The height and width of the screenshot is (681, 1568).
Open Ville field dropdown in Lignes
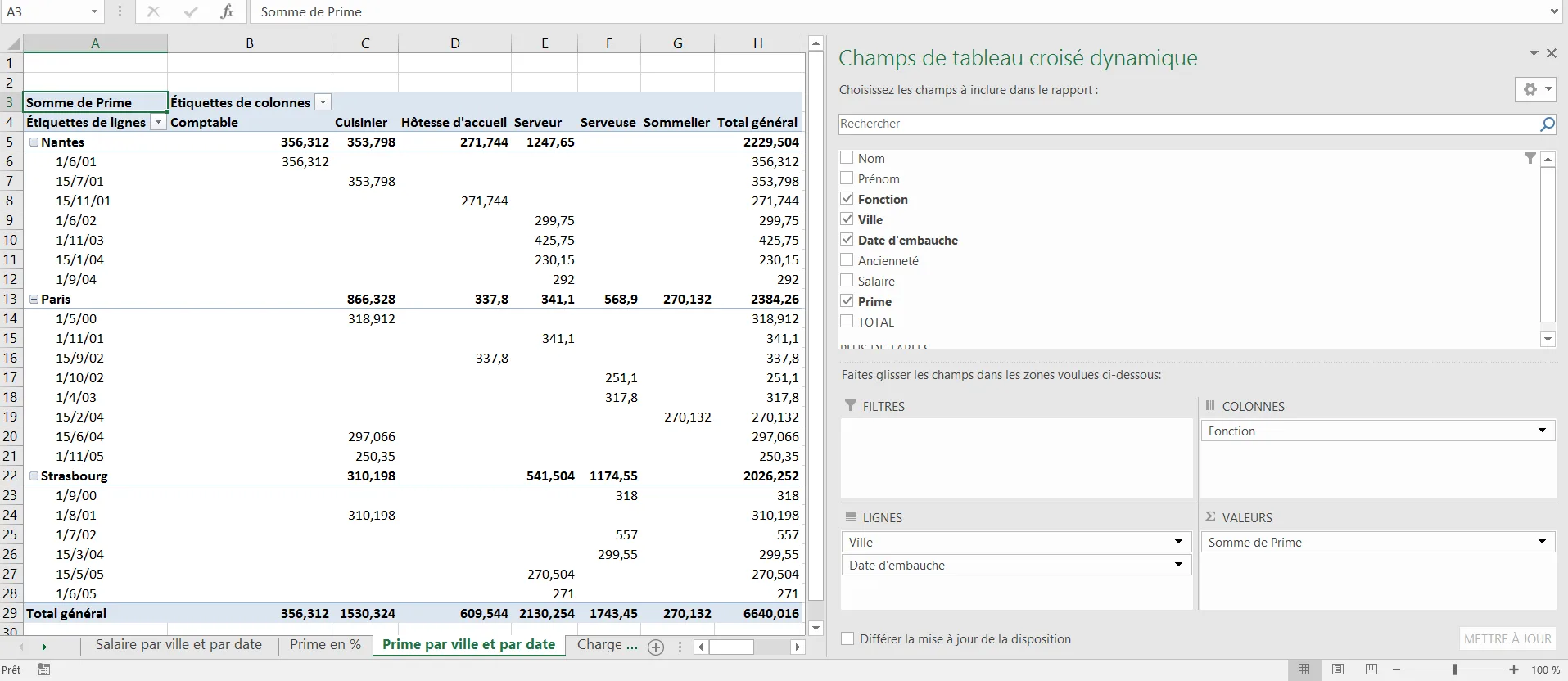[1178, 542]
